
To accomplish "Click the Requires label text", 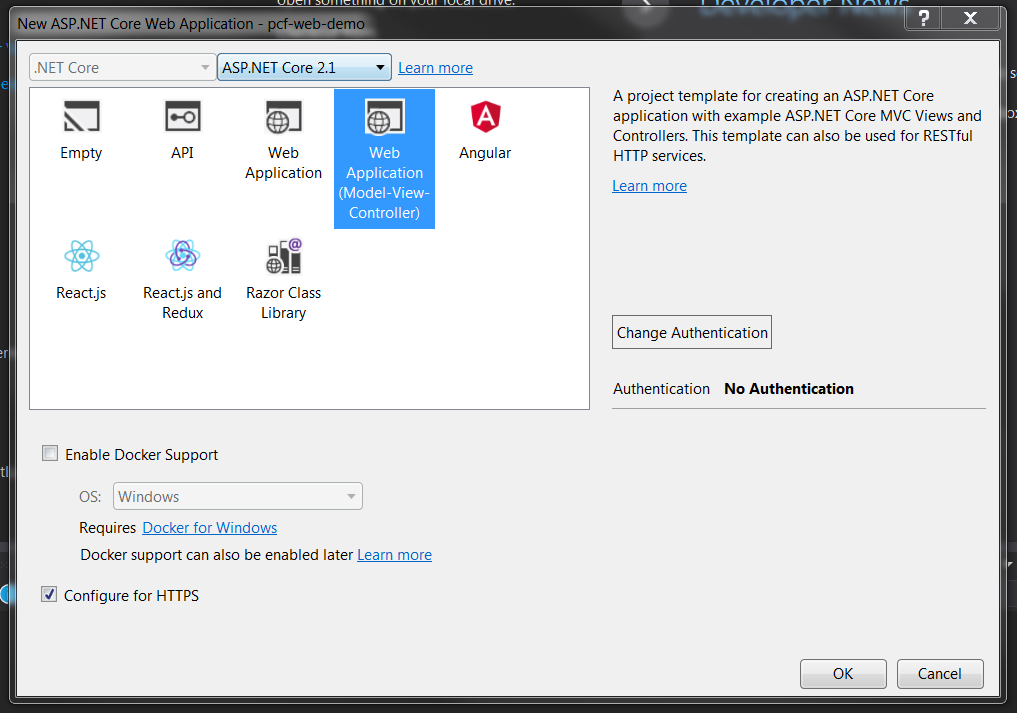I will click(x=108, y=528).
